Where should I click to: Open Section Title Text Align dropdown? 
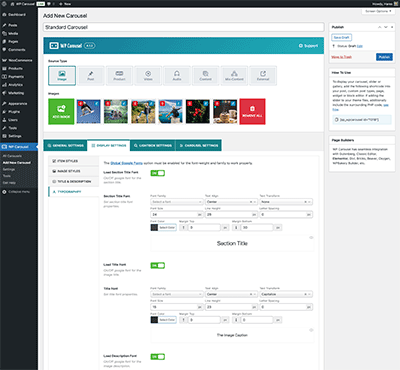pyautogui.click(x=231, y=202)
